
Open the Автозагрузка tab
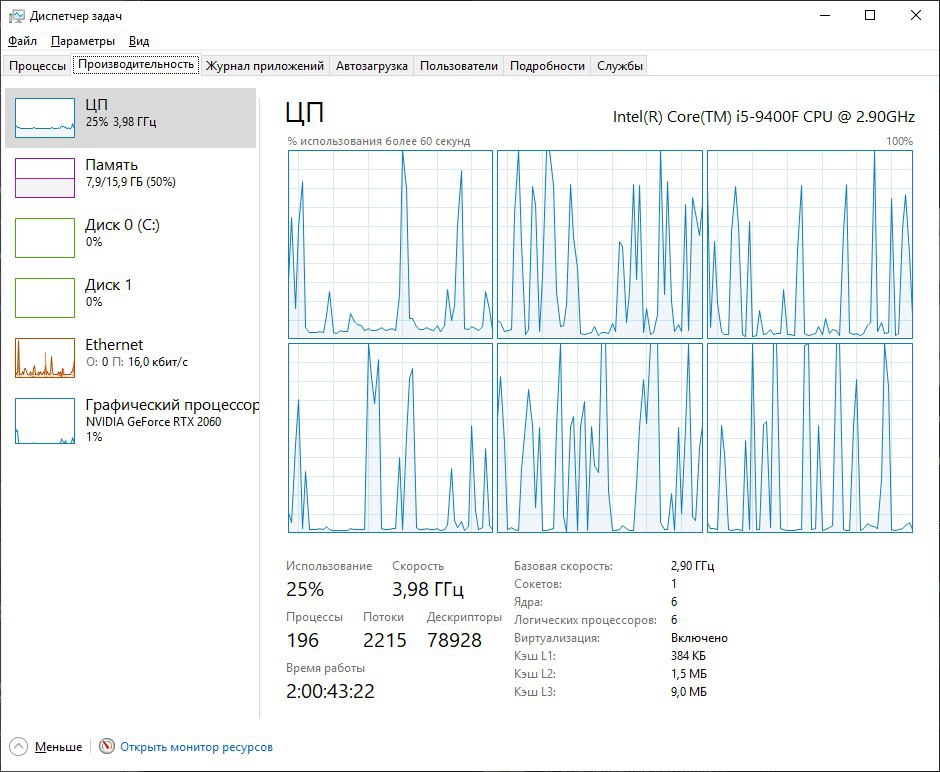(x=372, y=66)
